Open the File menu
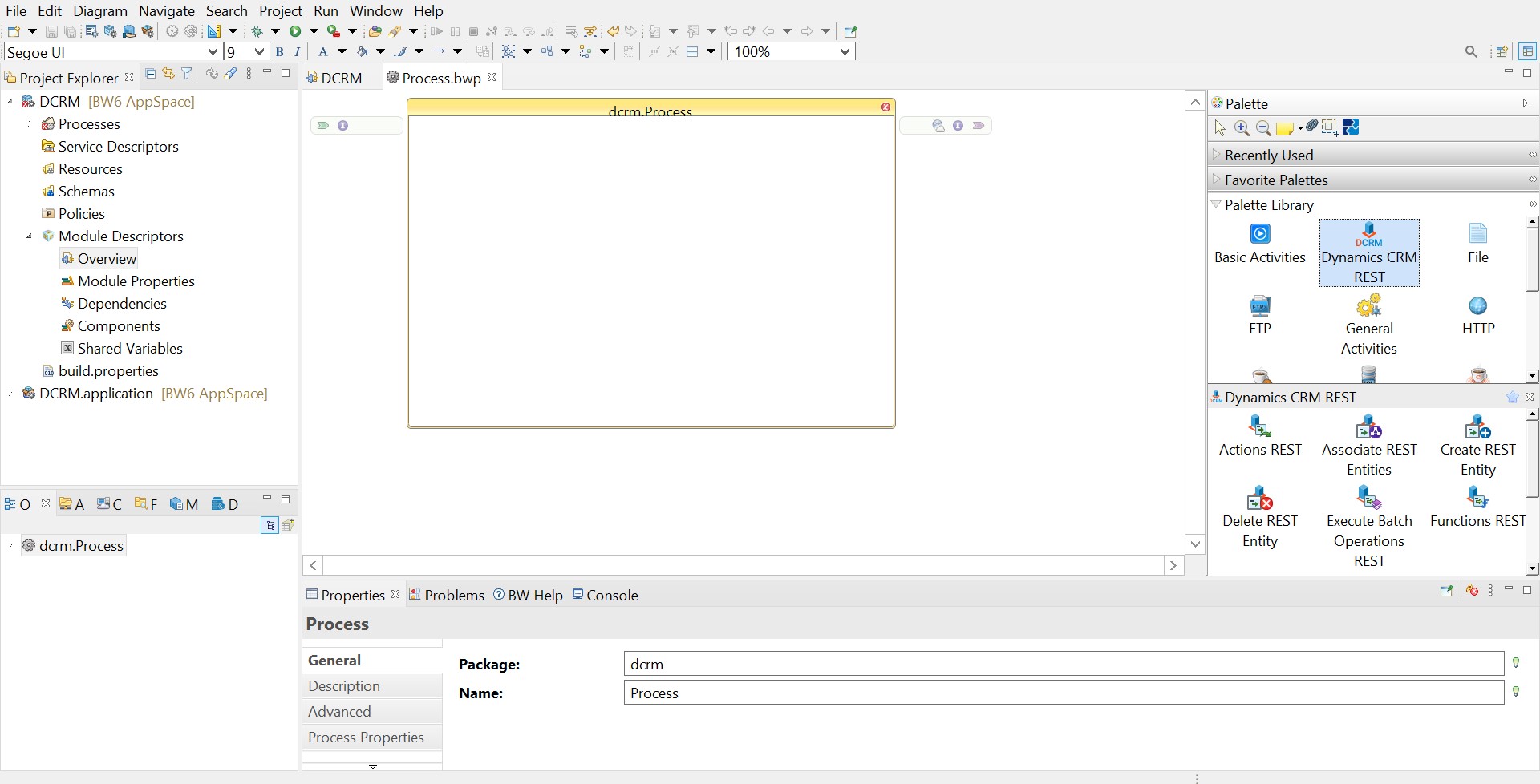1540x784 pixels. point(16,10)
